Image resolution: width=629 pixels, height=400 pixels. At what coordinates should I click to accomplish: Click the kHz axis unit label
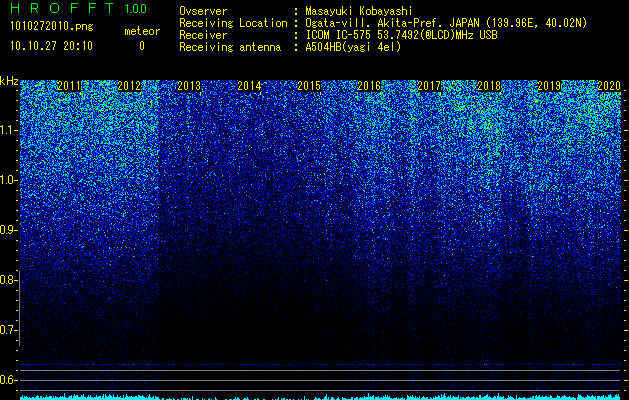9,81
